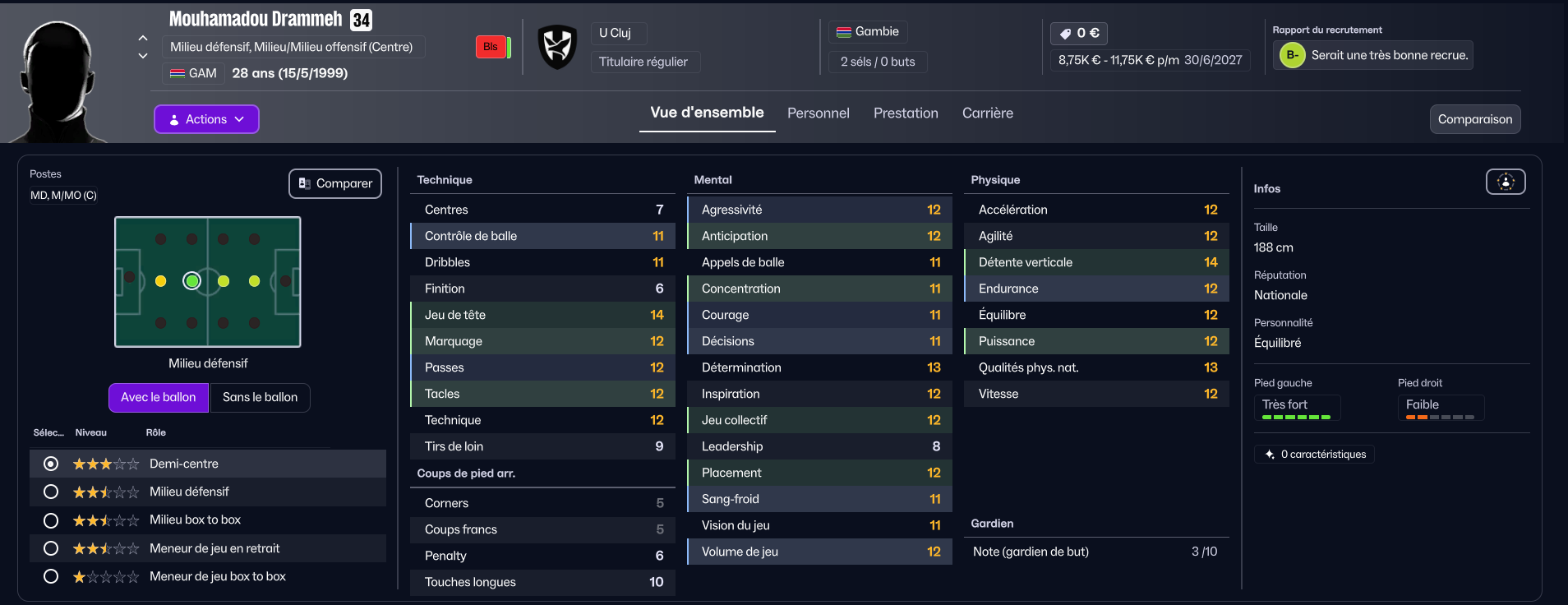Select the Meneur de jeu en retrait radio
Viewport: 1568px width, 605px height.
coord(51,548)
